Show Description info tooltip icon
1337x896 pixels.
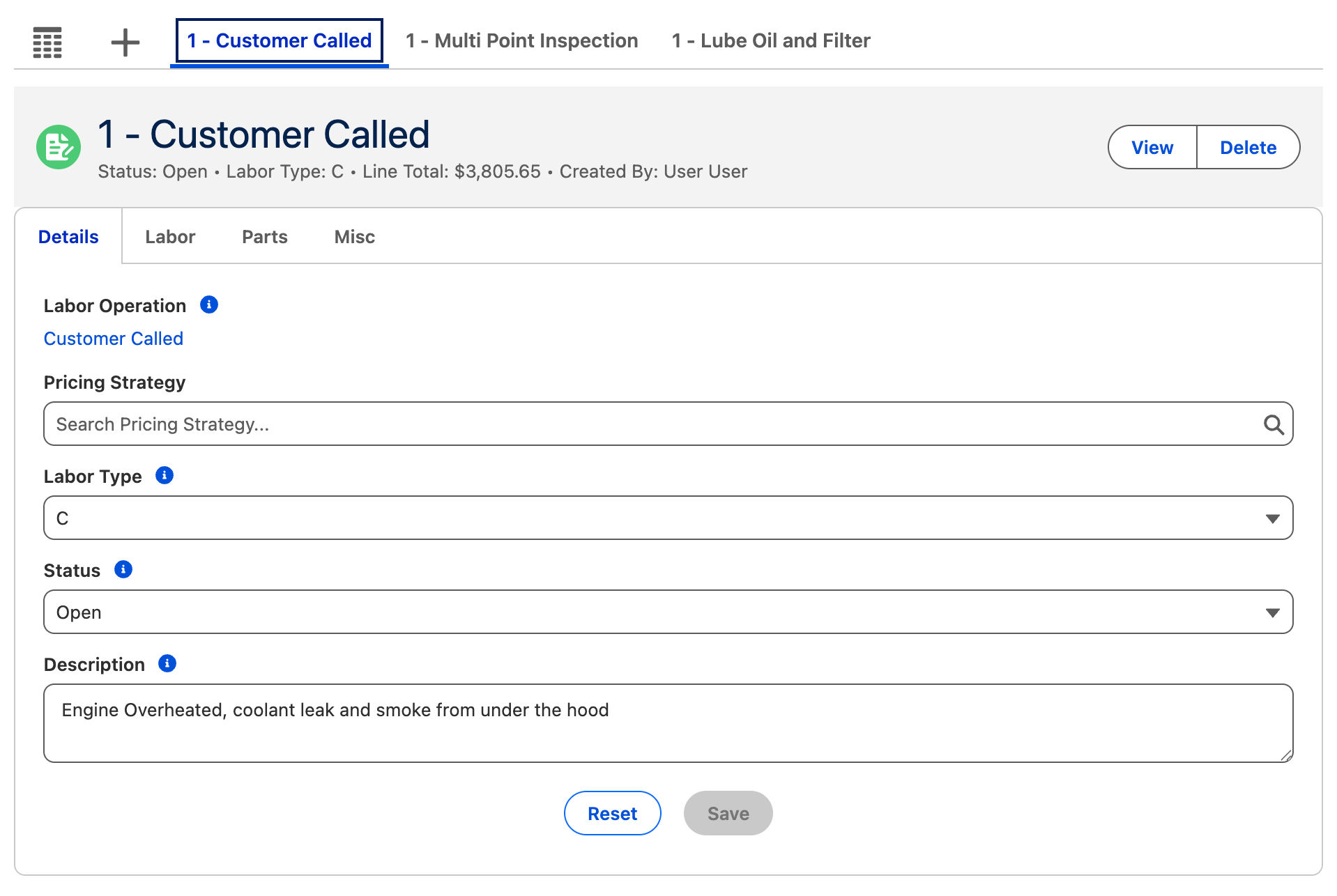167,663
